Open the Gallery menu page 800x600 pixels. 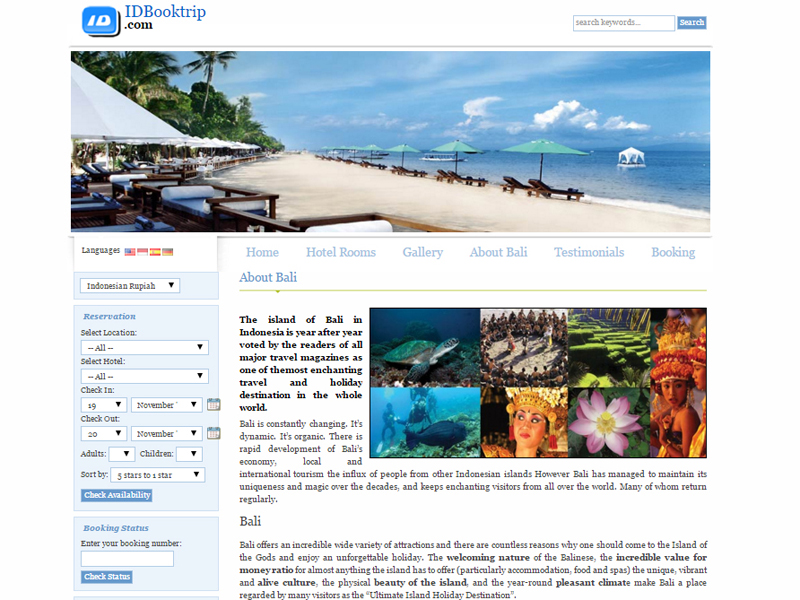(x=422, y=252)
